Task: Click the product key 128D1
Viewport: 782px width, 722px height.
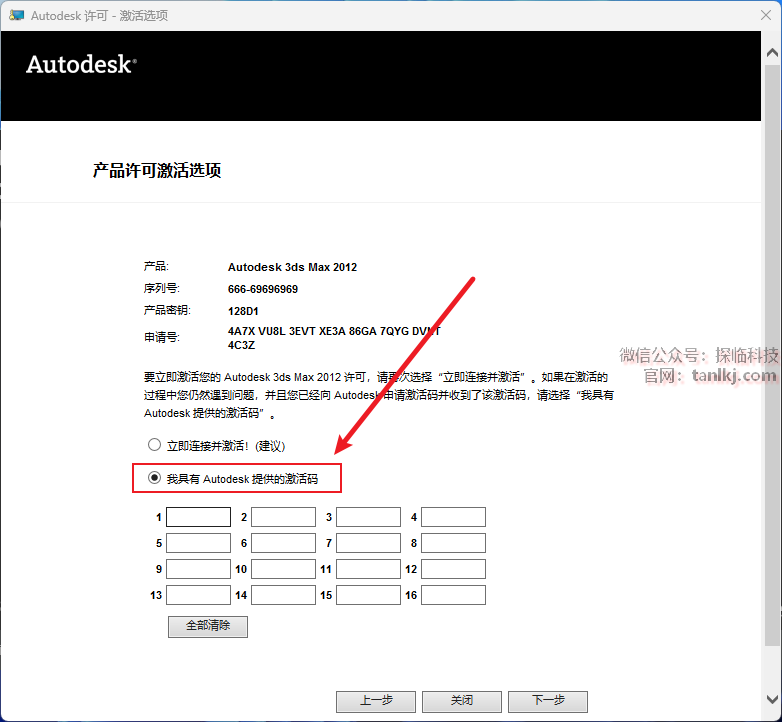Action: pyautogui.click(x=243, y=311)
